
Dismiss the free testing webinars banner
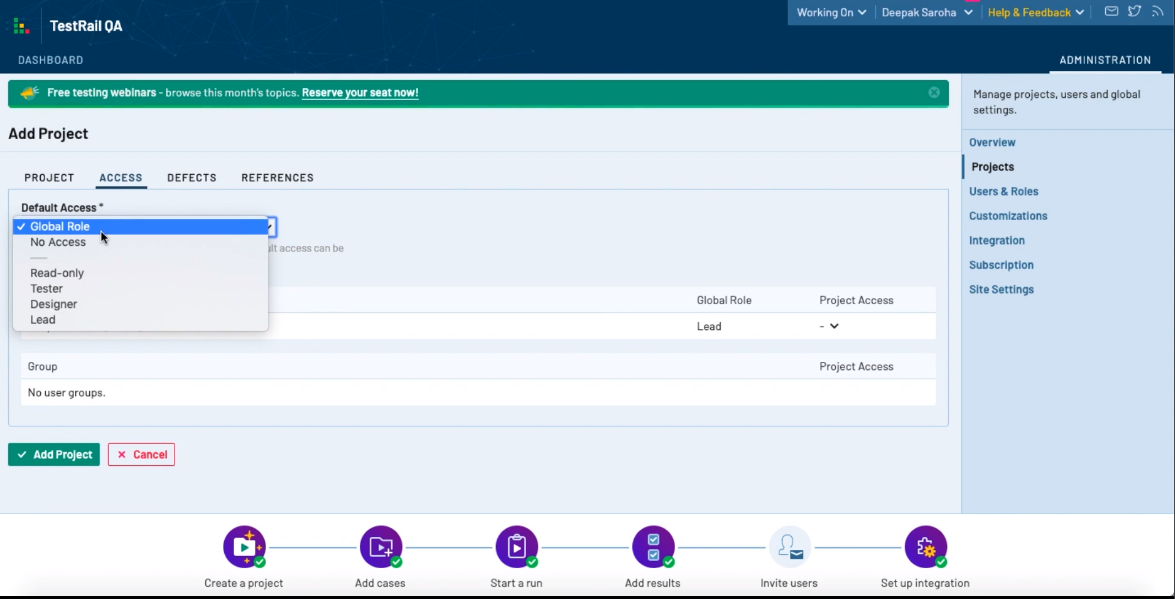tap(934, 93)
